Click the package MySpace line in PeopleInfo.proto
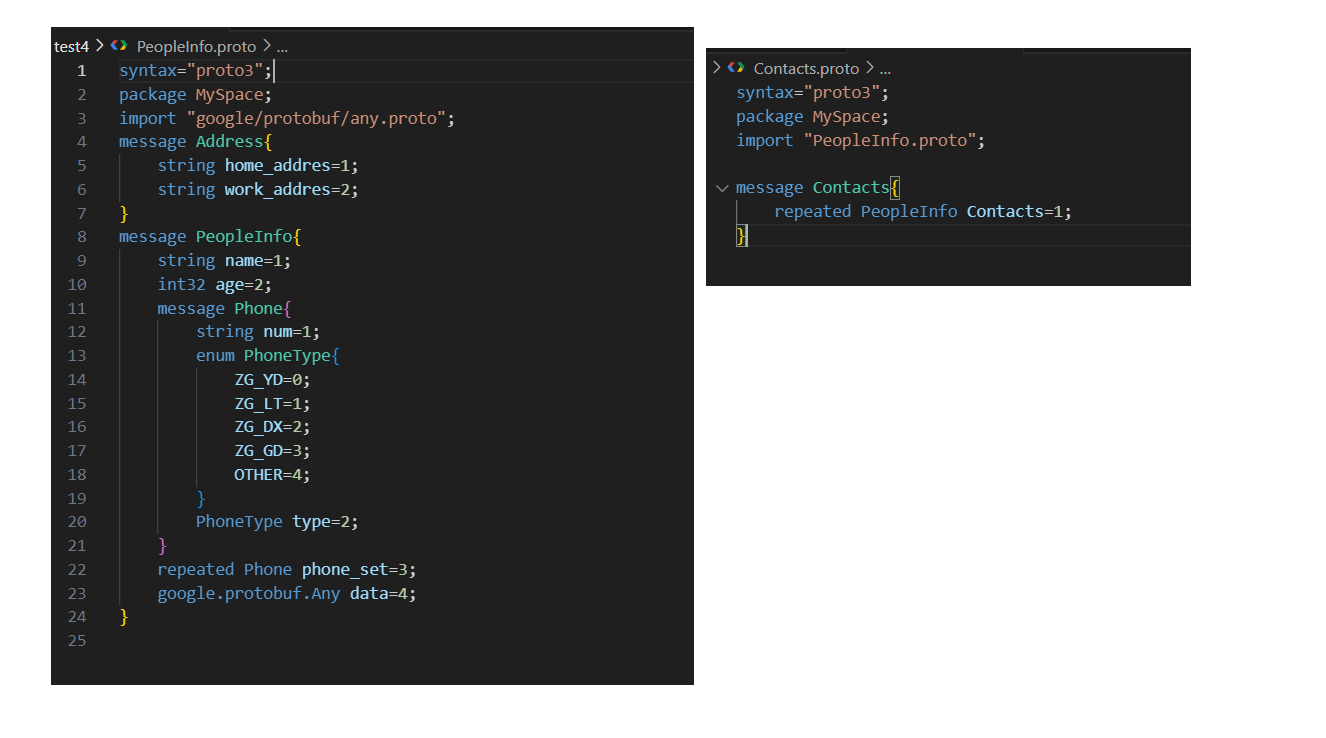The width and height of the screenshot is (1326, 738). 196,94
